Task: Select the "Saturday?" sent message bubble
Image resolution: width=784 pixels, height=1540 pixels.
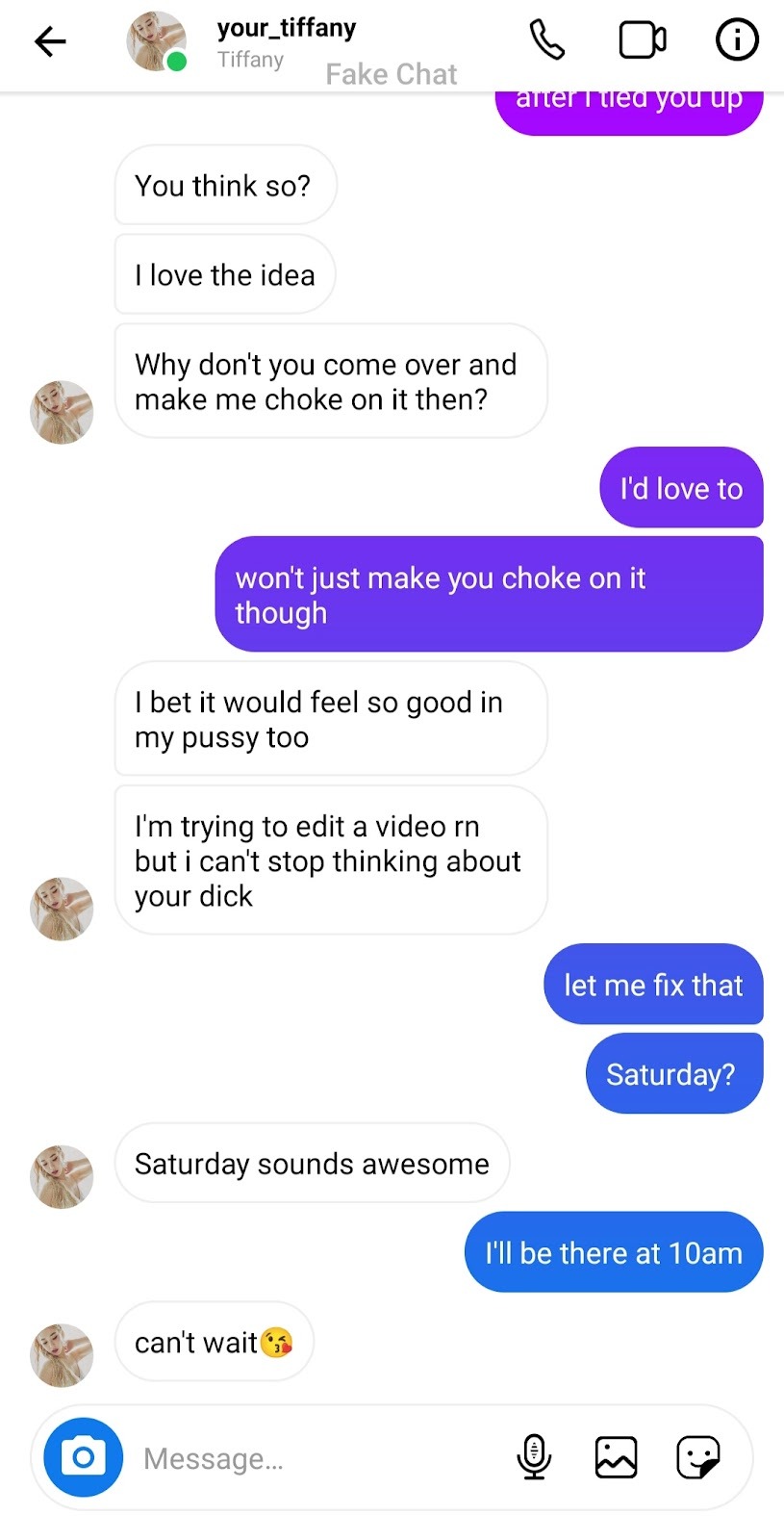Action: pyautogui.click(x=674, y=1073)
